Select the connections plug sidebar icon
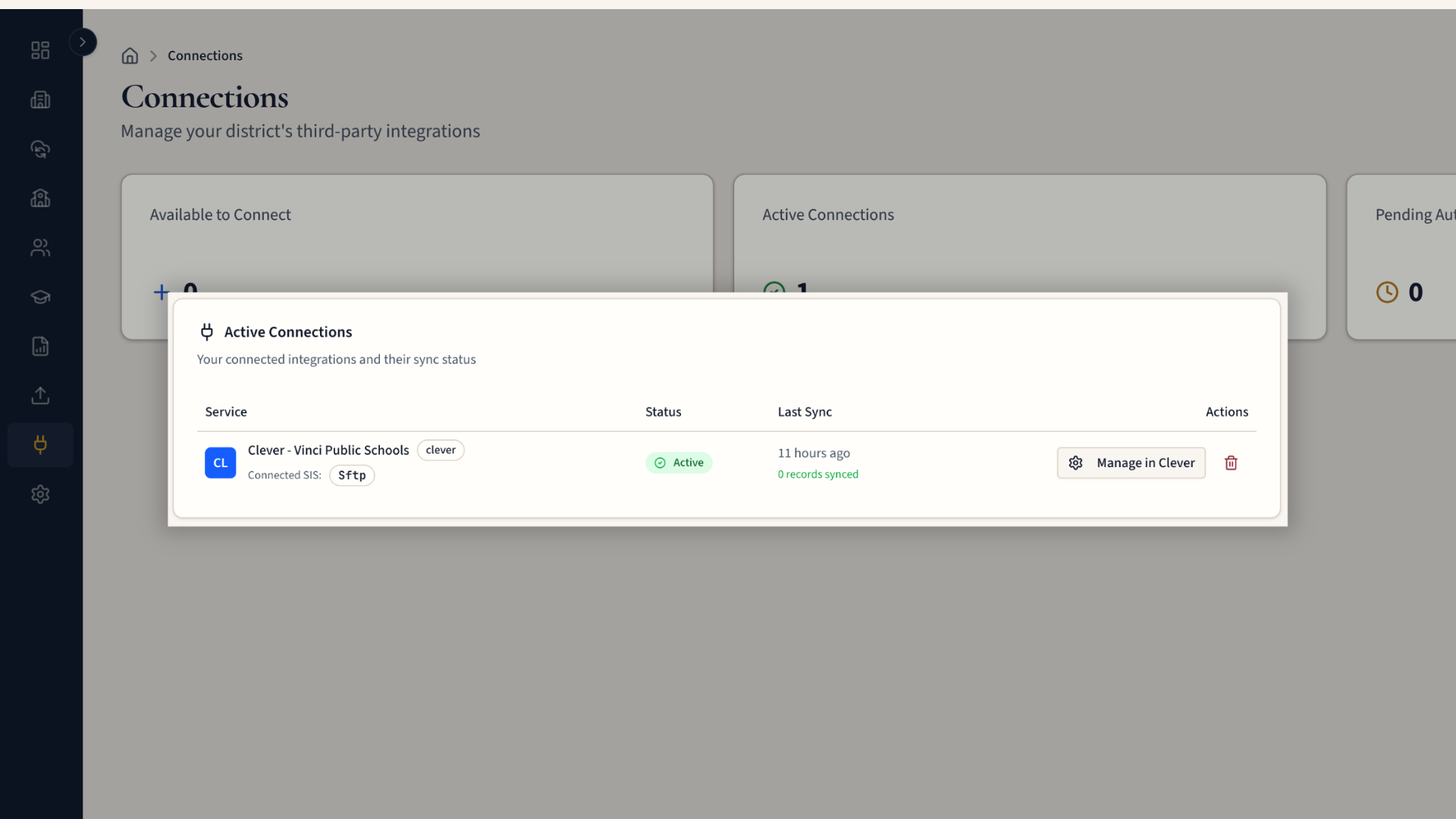 point(40,444)
